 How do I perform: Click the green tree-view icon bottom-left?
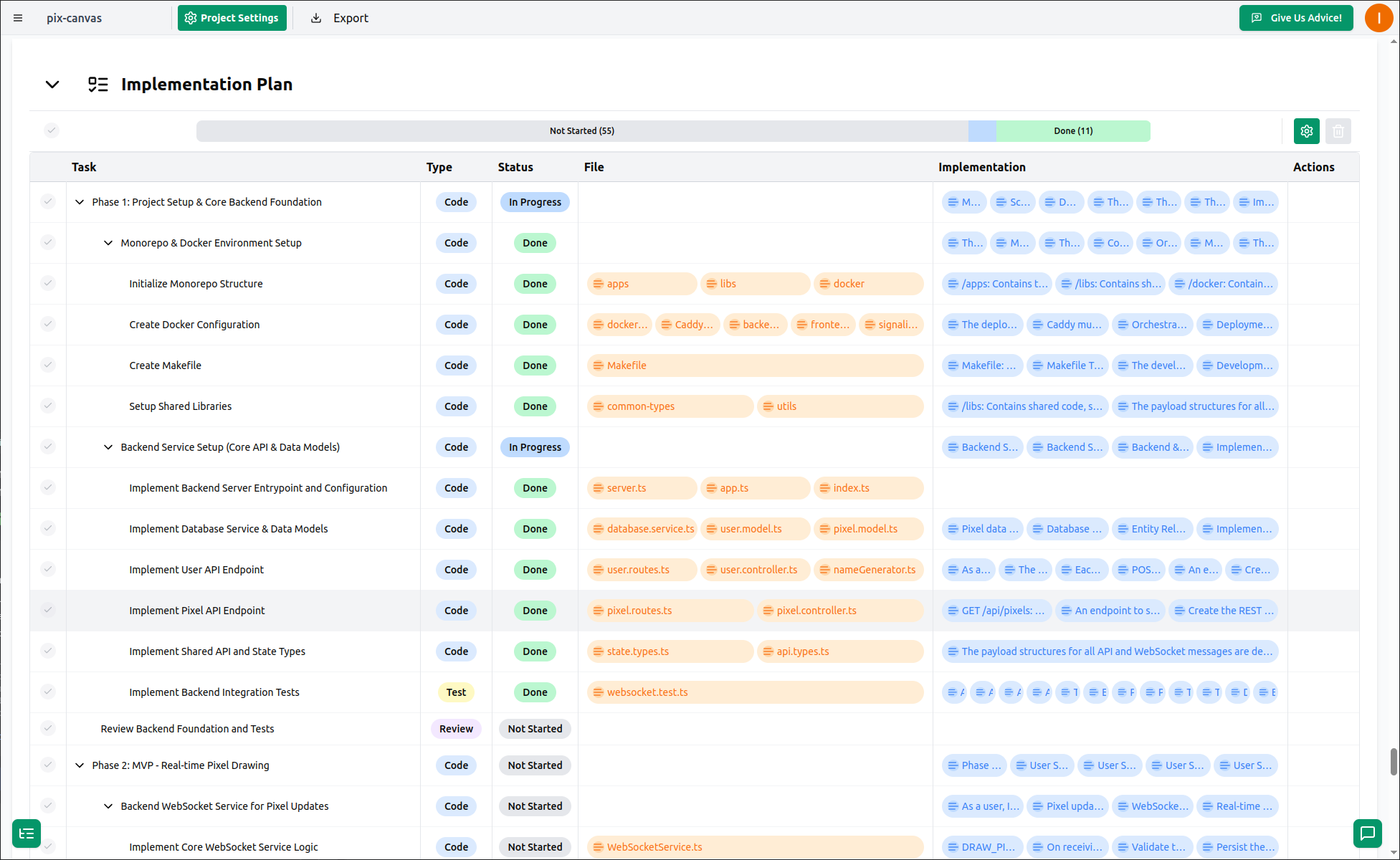pyautogui.click(x=27, y=833)
